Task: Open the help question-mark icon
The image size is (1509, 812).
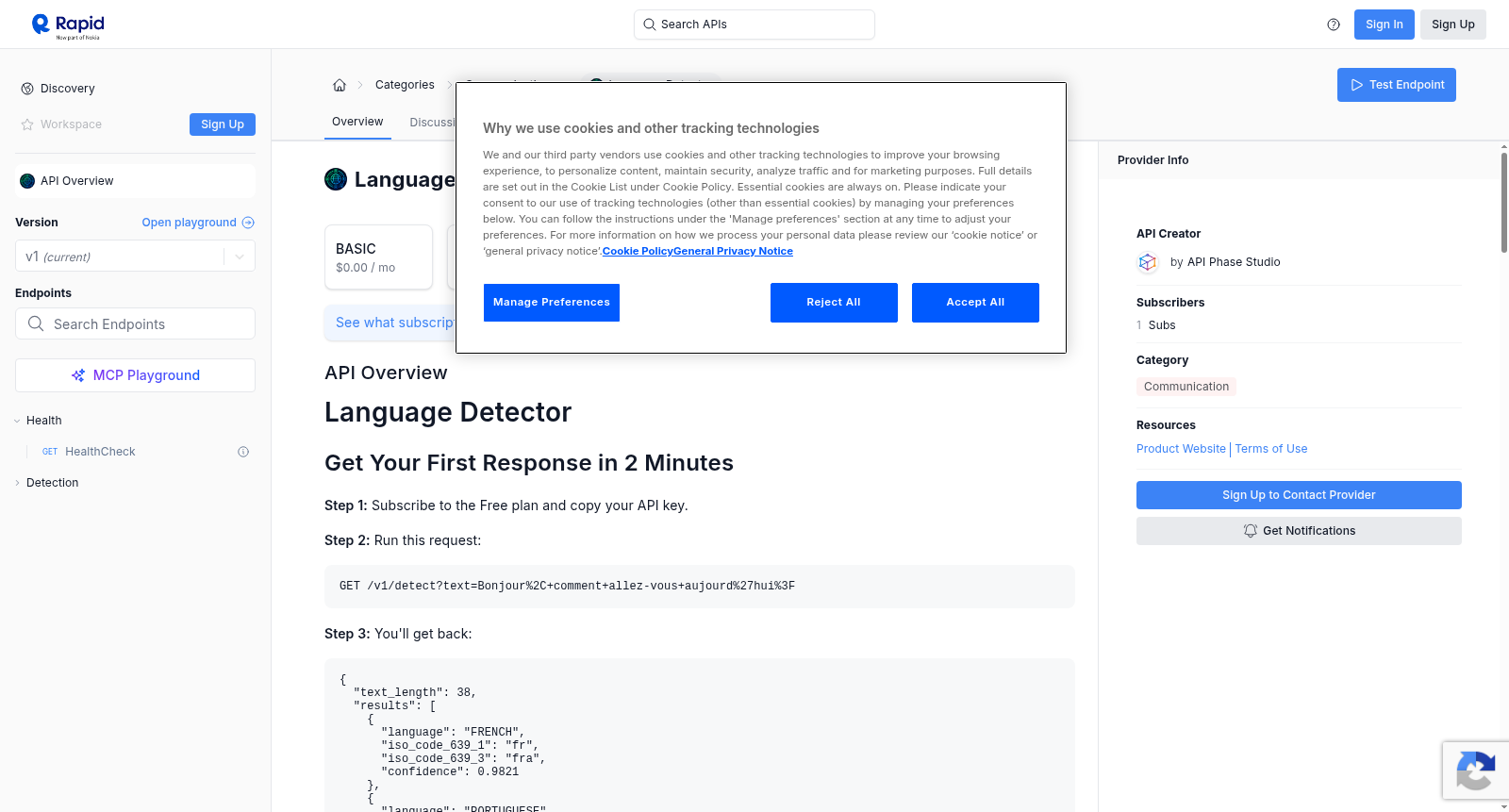Action: click(1334, 25)
